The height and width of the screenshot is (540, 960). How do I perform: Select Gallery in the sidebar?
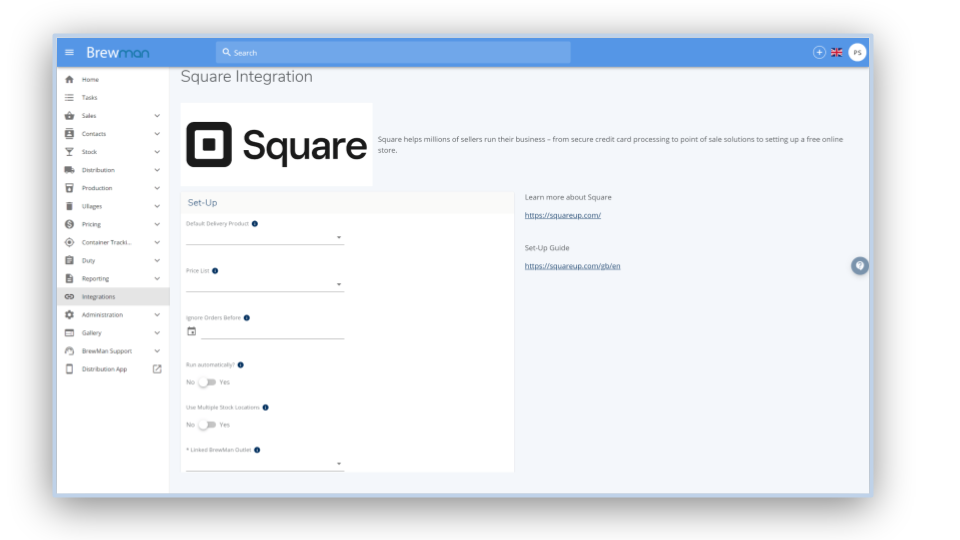click(113, 333)
